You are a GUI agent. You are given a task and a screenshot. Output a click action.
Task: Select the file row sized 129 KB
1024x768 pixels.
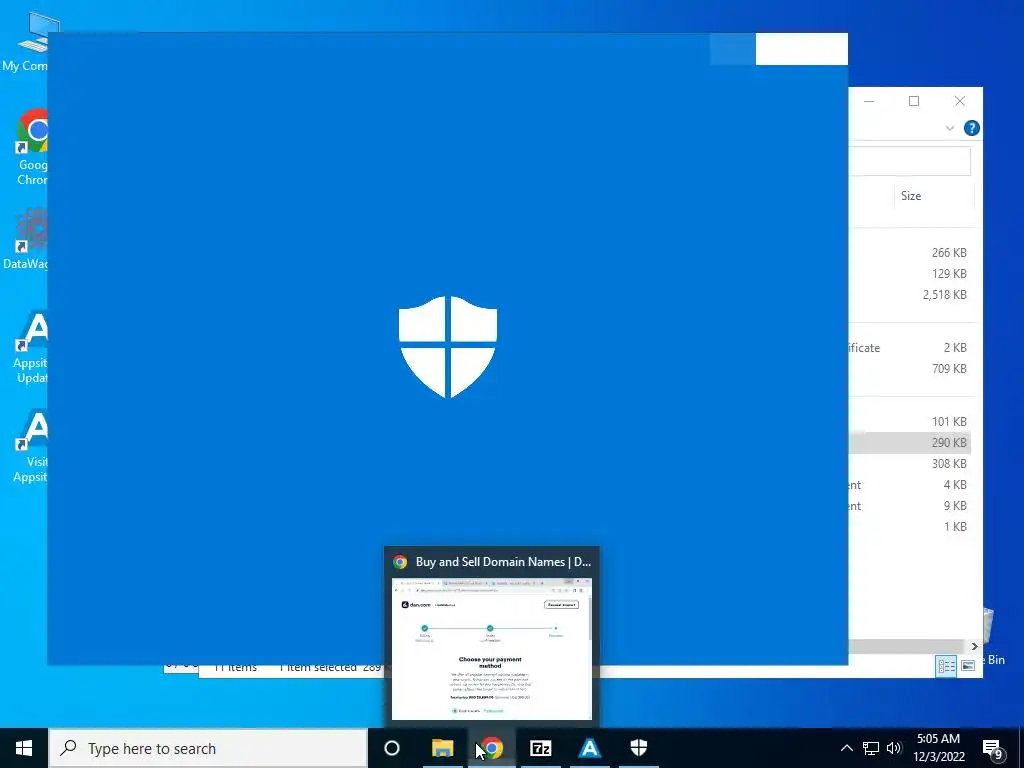(909, 274)
